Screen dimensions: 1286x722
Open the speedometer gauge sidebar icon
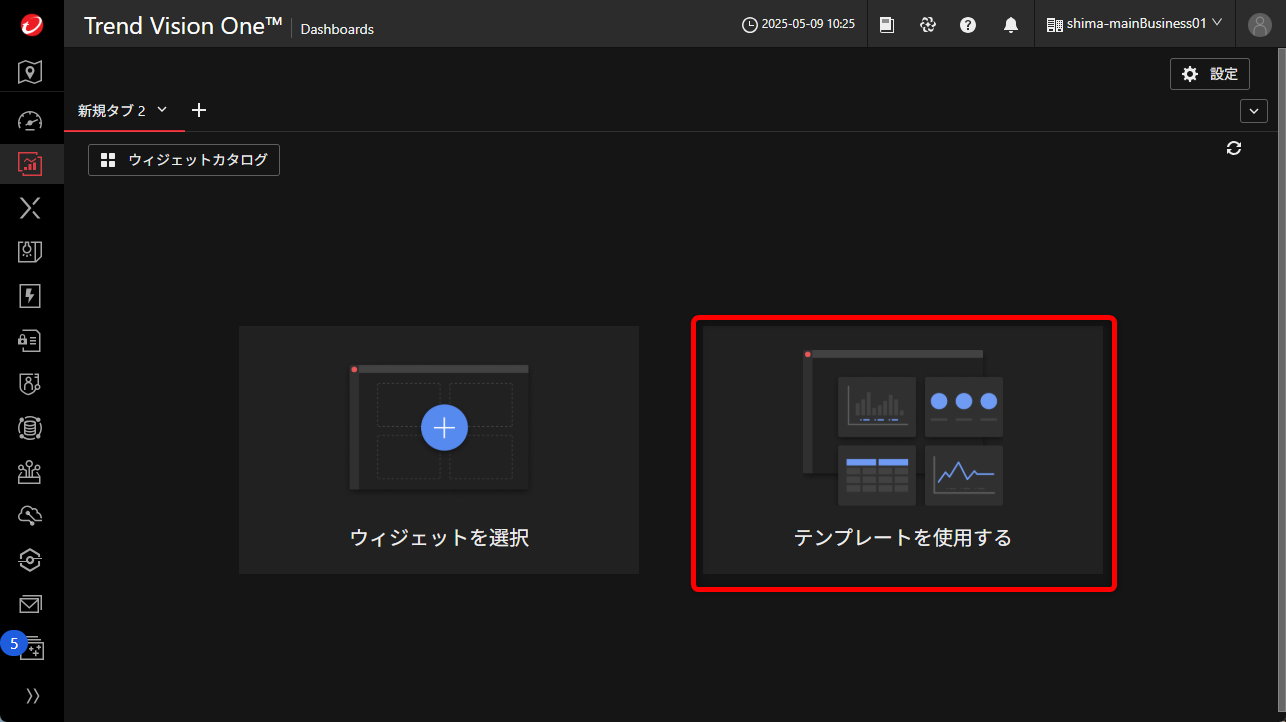tap(30, 121)
